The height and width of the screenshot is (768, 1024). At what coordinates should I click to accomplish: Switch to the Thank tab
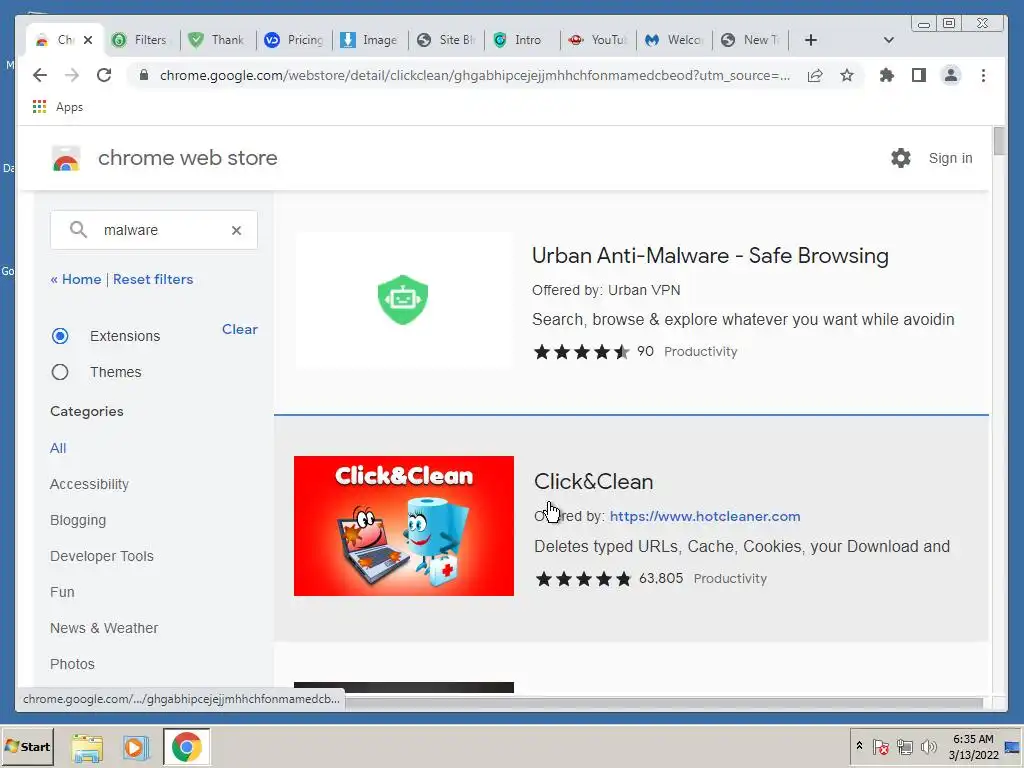point(216,40)
